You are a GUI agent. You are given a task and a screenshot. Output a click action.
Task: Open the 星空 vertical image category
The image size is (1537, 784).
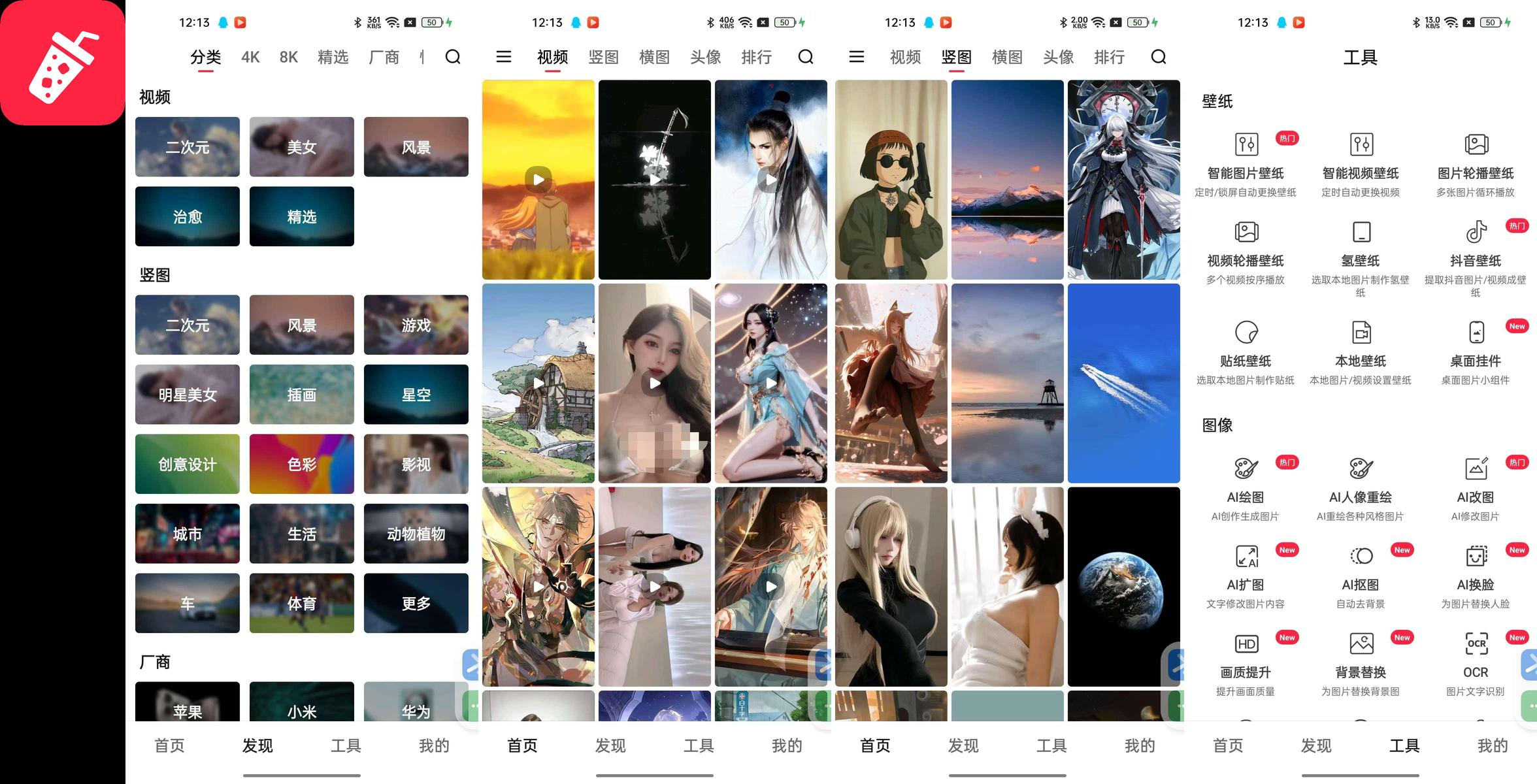416,395
